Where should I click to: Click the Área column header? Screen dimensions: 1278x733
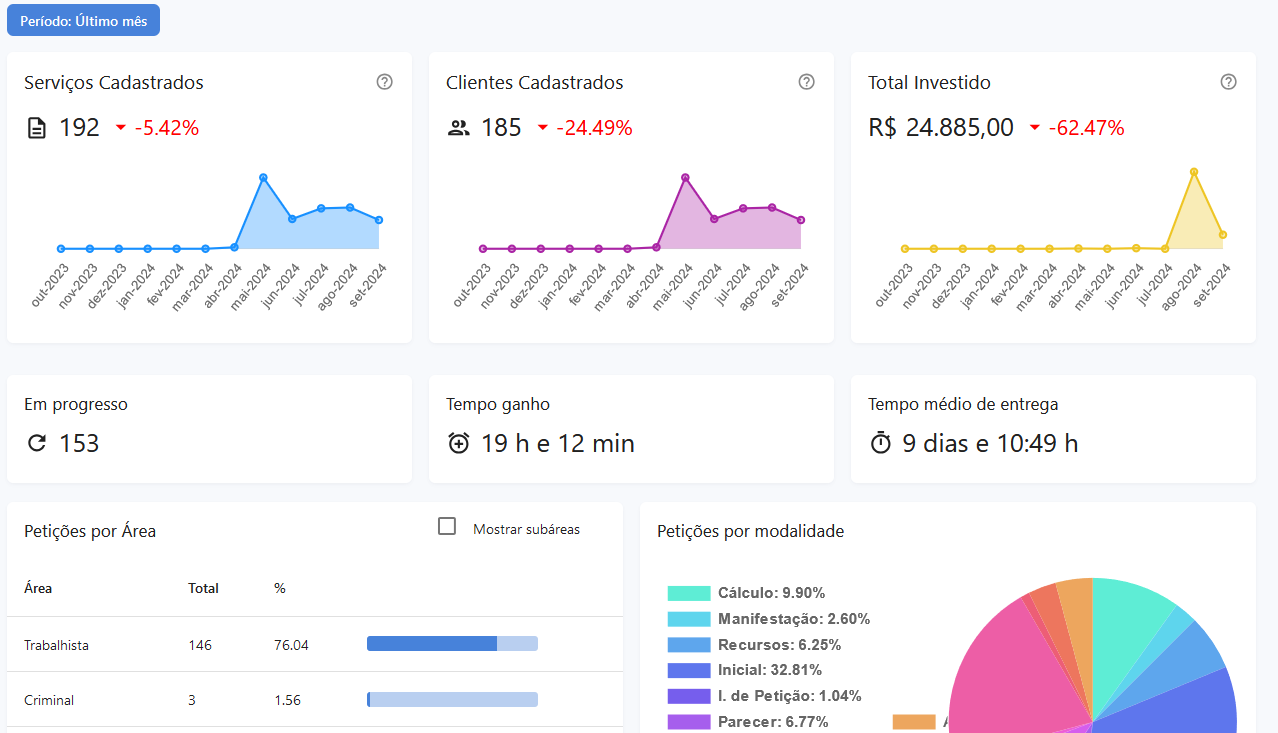point(38,588)
